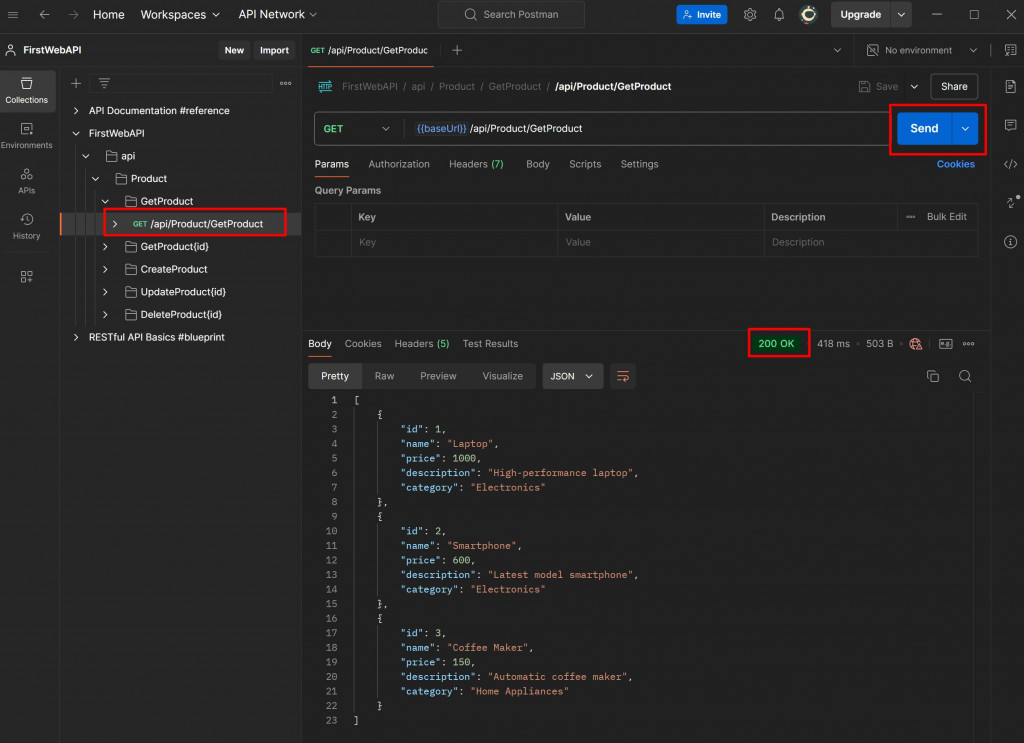This screenshot has height=743, width=1024.
Task: Click the filter collections icon
Action: pos(104,83)
